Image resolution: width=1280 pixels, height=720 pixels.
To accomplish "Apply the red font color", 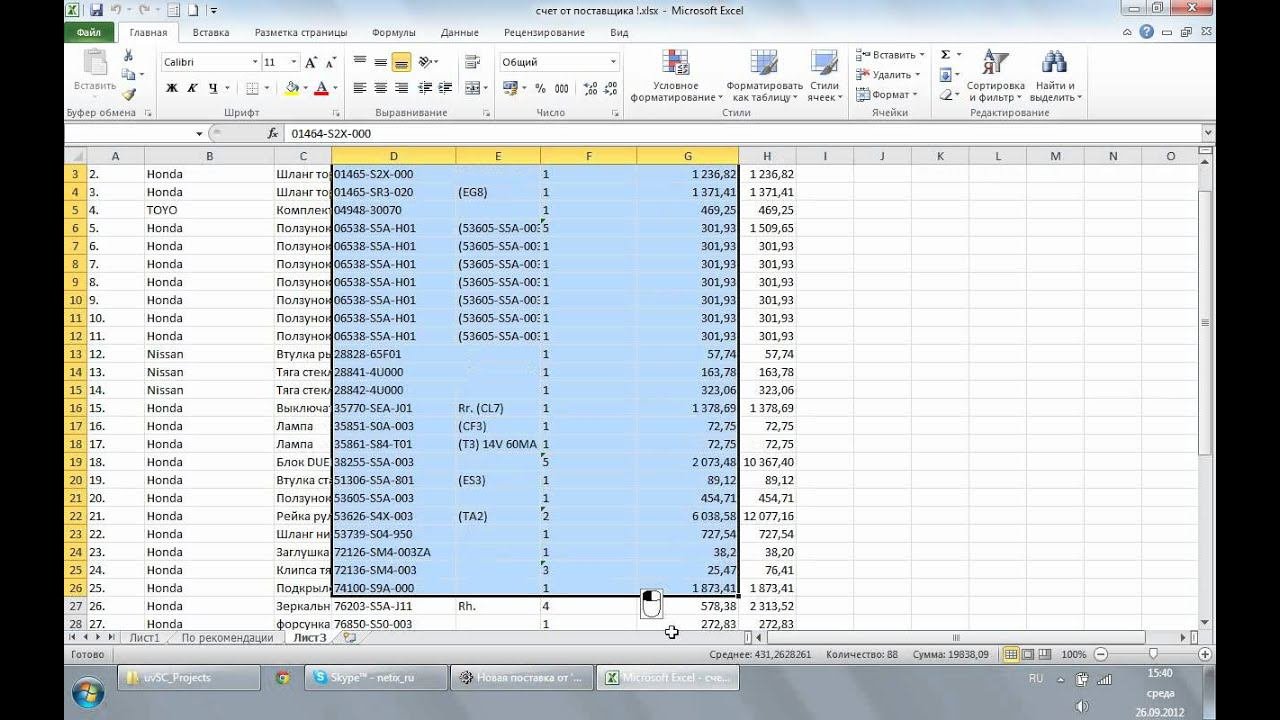I will (320, 88).
